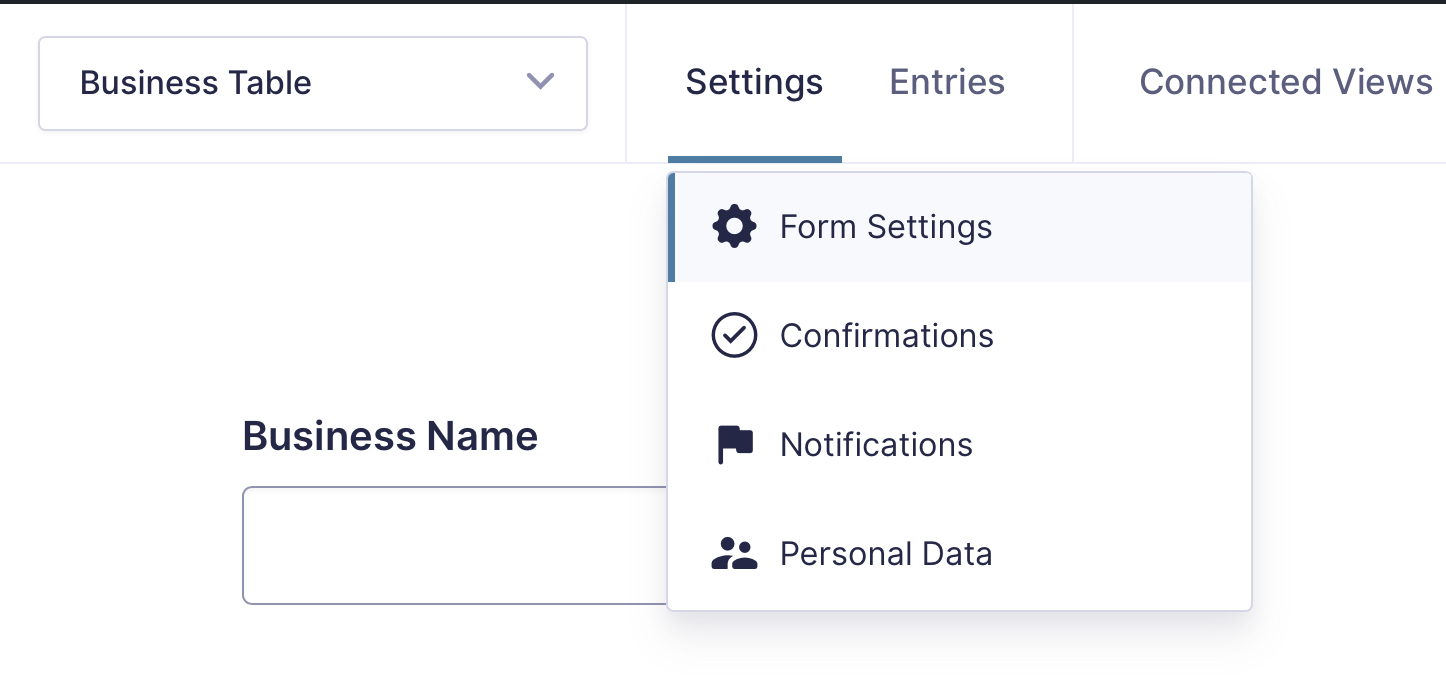Click the checkmark circle icon for Confirmations
Viewport: 1446px width, 696px height.
(x=734, y=336)
